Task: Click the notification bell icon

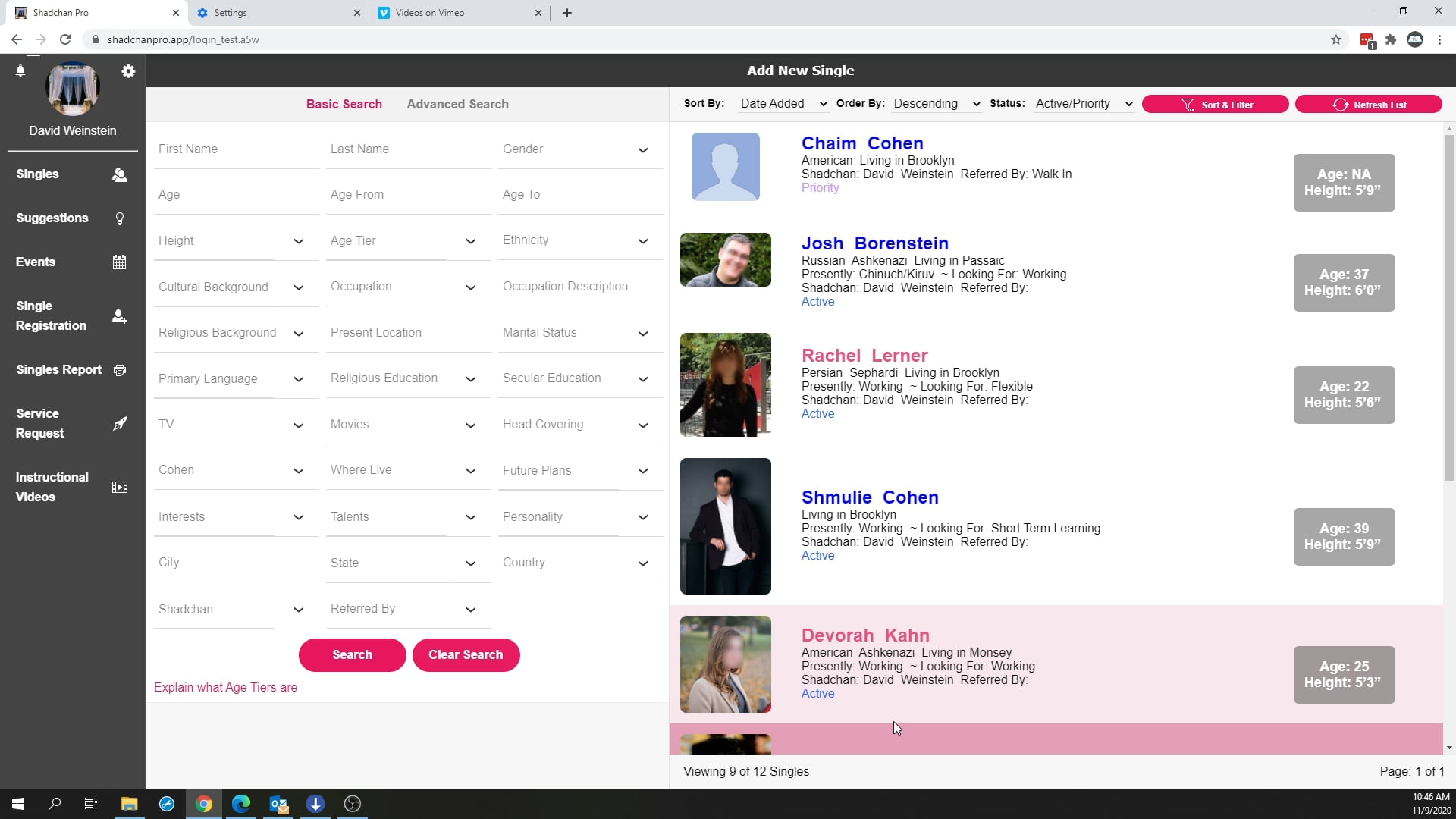Action: tap(20, 71)
